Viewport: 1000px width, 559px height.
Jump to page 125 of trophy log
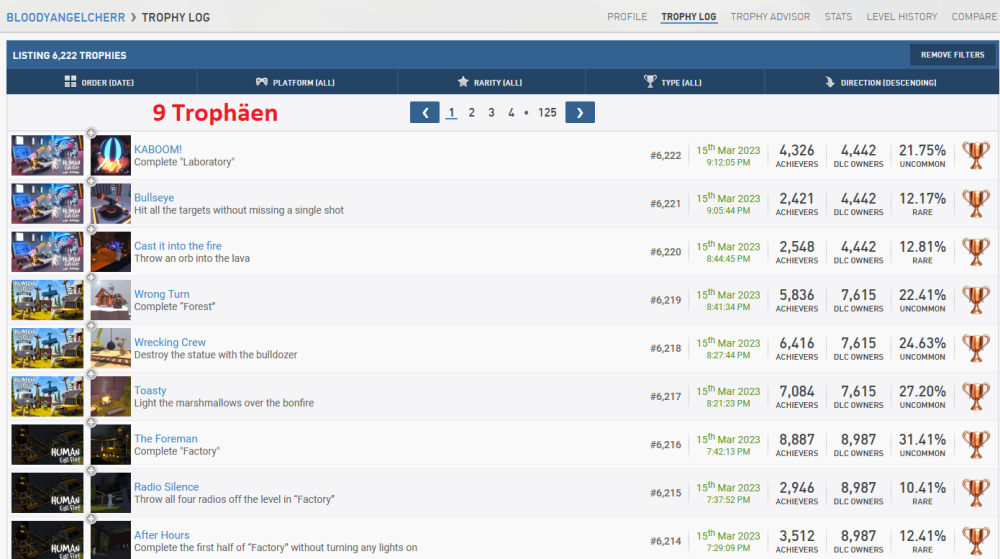click(x=547, y=113)
